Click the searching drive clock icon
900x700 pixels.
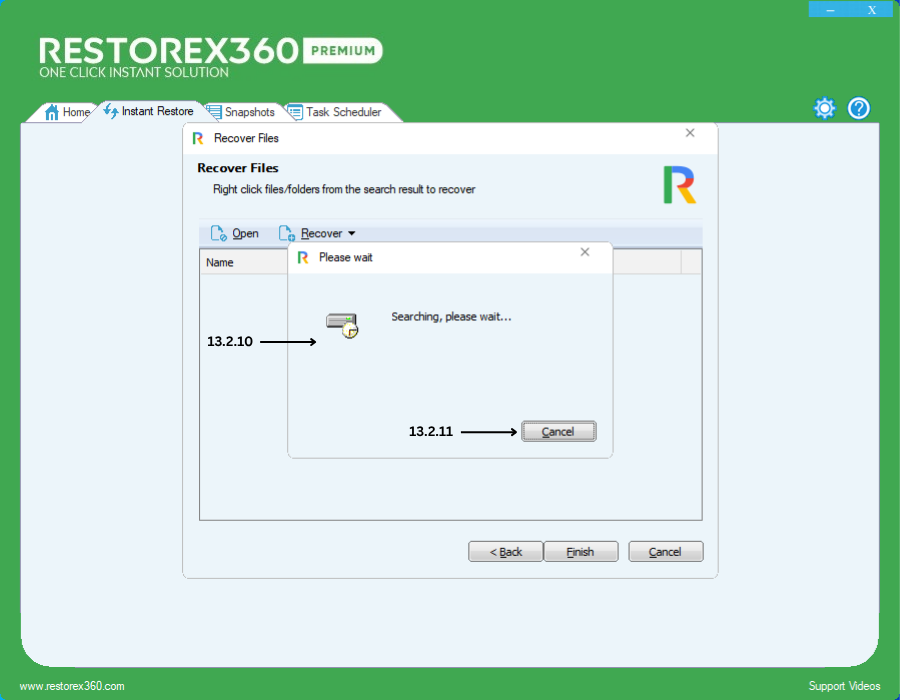[341, 324]
